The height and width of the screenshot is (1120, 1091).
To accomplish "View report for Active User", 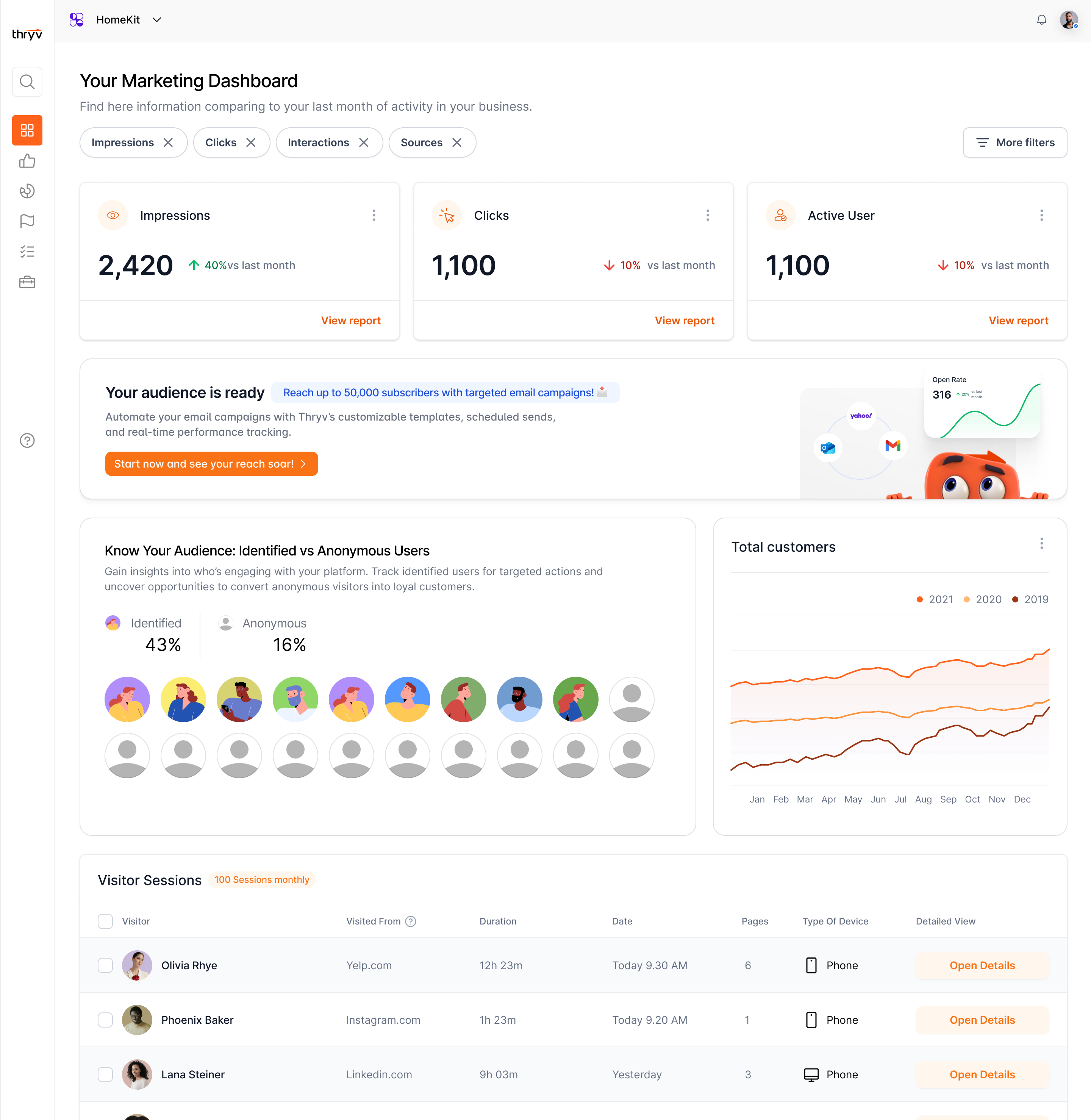I will [1018, 321].
